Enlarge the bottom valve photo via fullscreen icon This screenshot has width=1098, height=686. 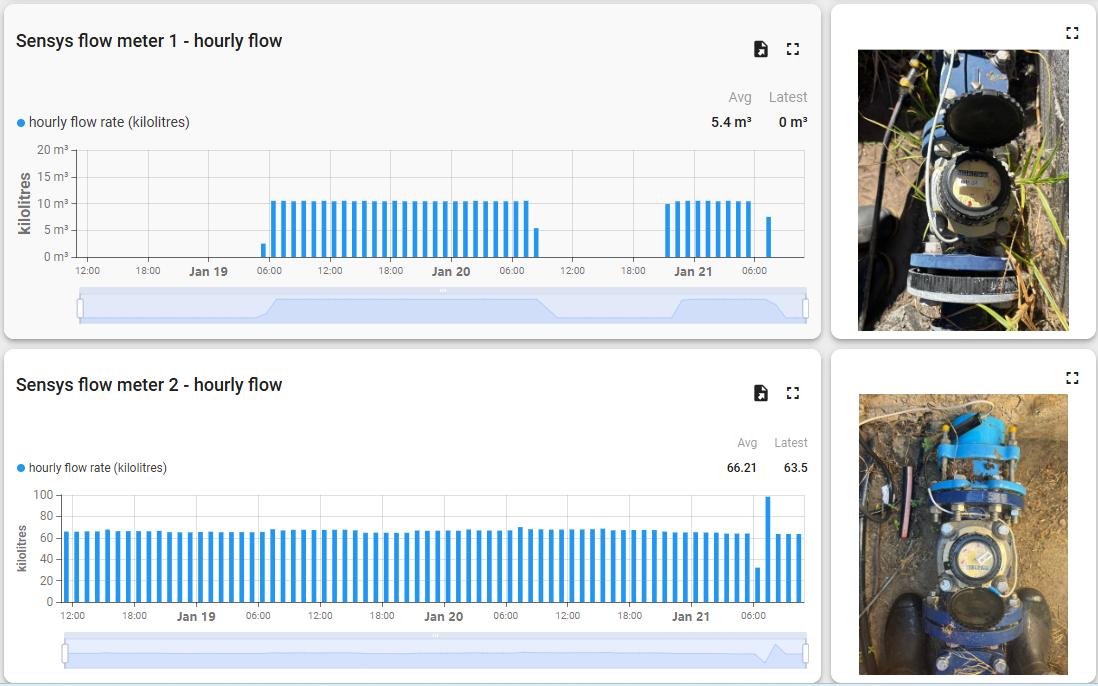[1072, 377]
